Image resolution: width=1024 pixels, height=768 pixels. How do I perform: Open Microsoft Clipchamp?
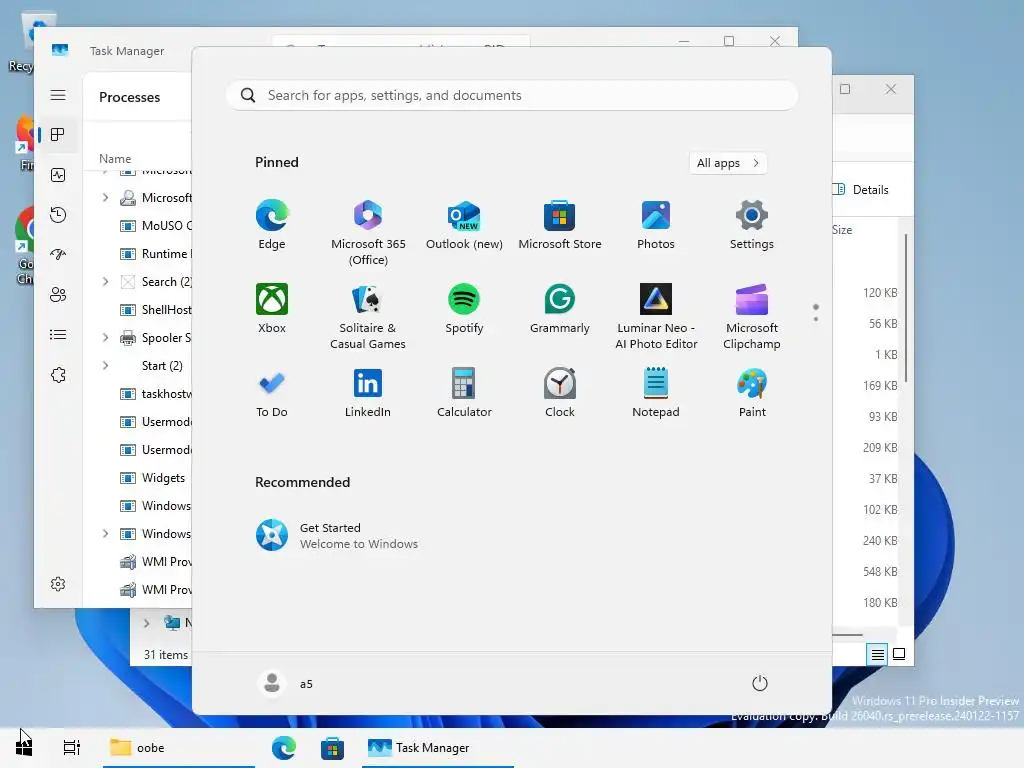[x=752, y=317]
